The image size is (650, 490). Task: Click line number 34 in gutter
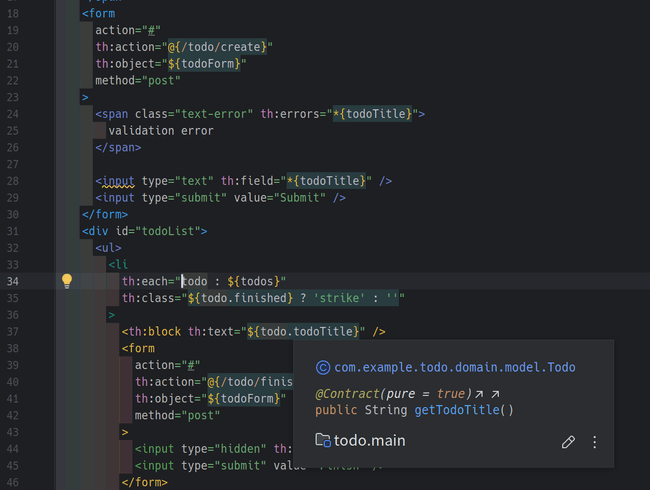pos(13,281)
